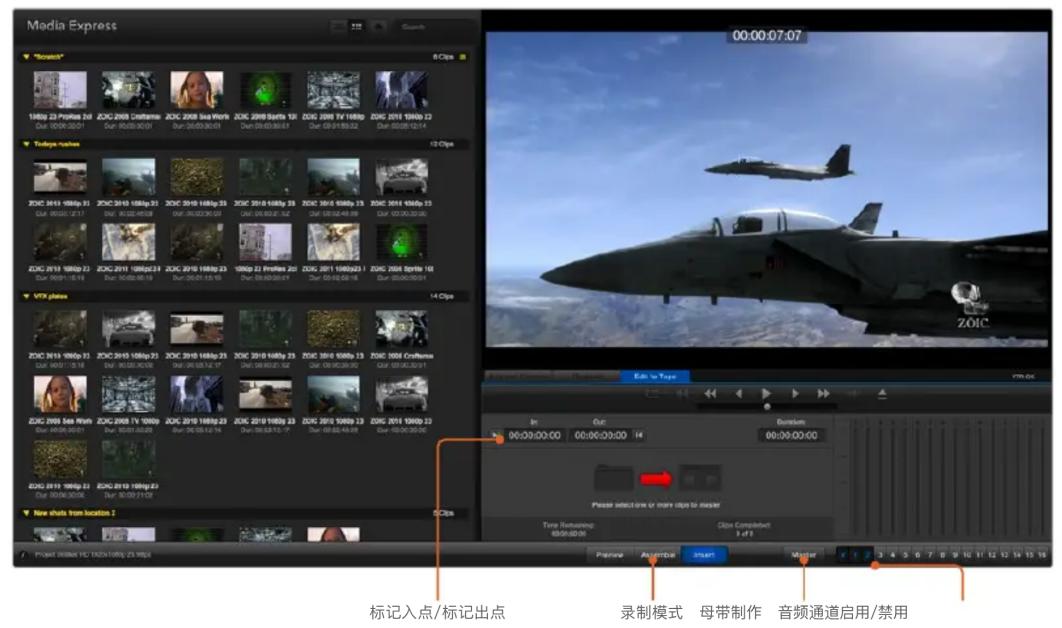Click the fast forward transport button
This screenshot has width=1062, height=628.
(x=824, y=394)
